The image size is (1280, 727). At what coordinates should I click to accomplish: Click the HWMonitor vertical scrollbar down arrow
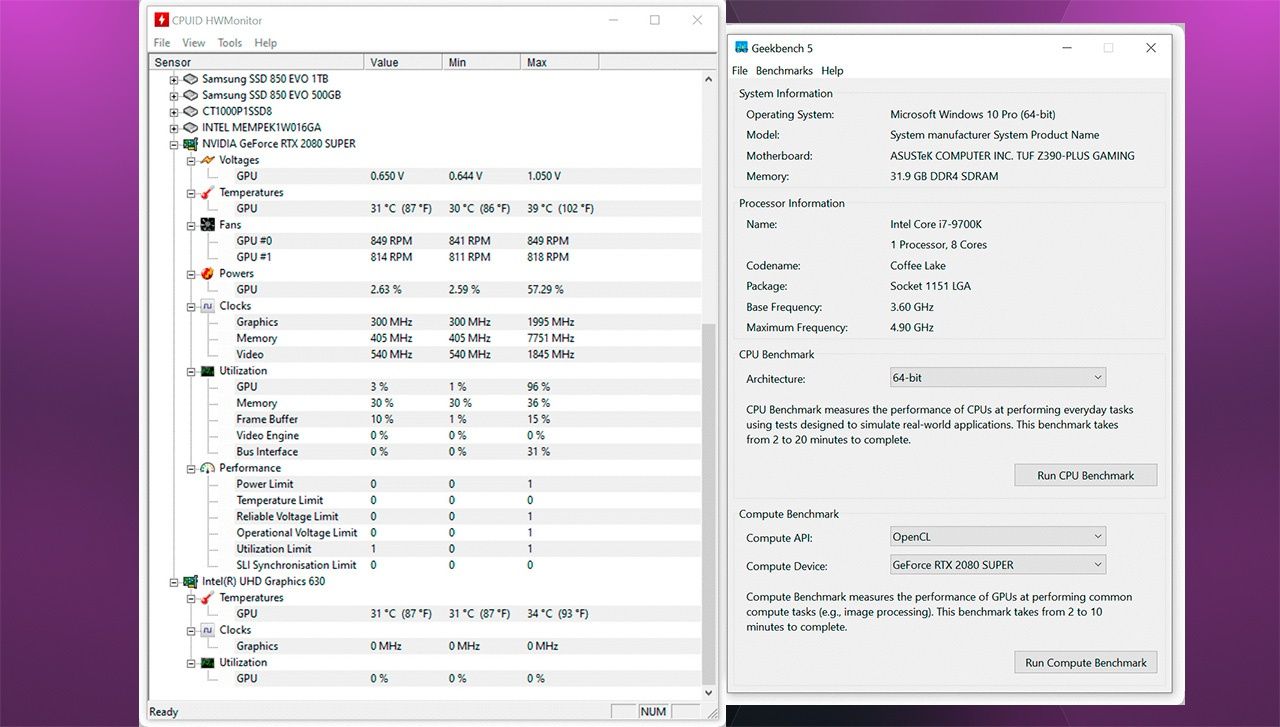point(710,692)
